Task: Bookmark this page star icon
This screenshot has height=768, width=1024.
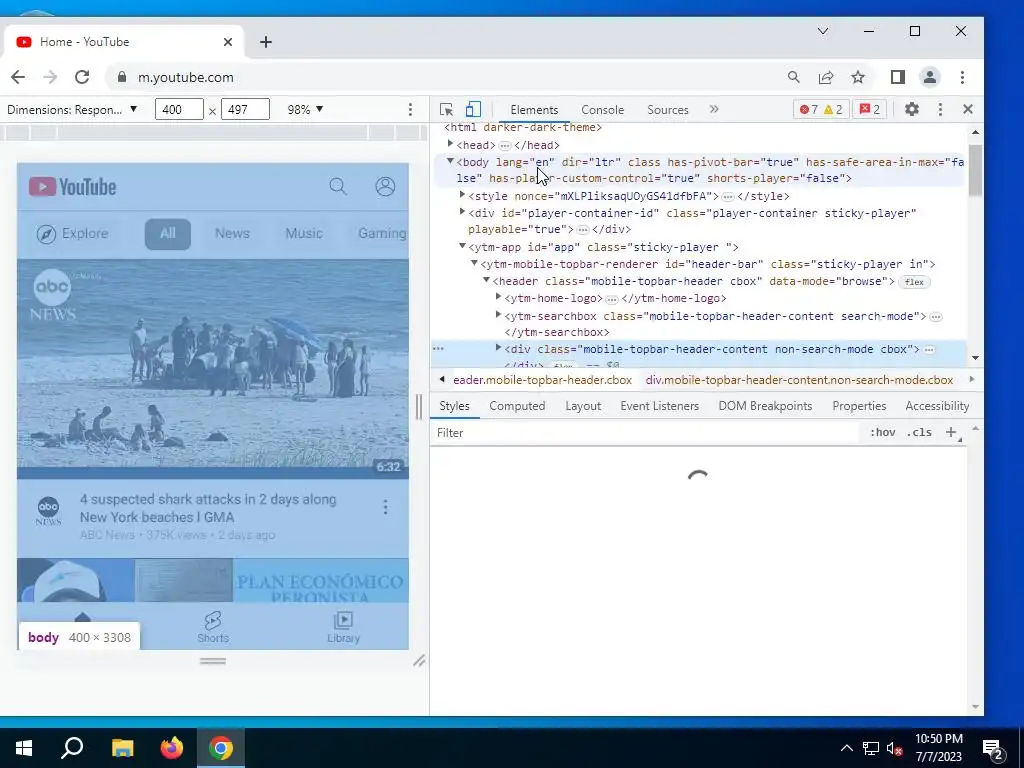Action: 858,77
